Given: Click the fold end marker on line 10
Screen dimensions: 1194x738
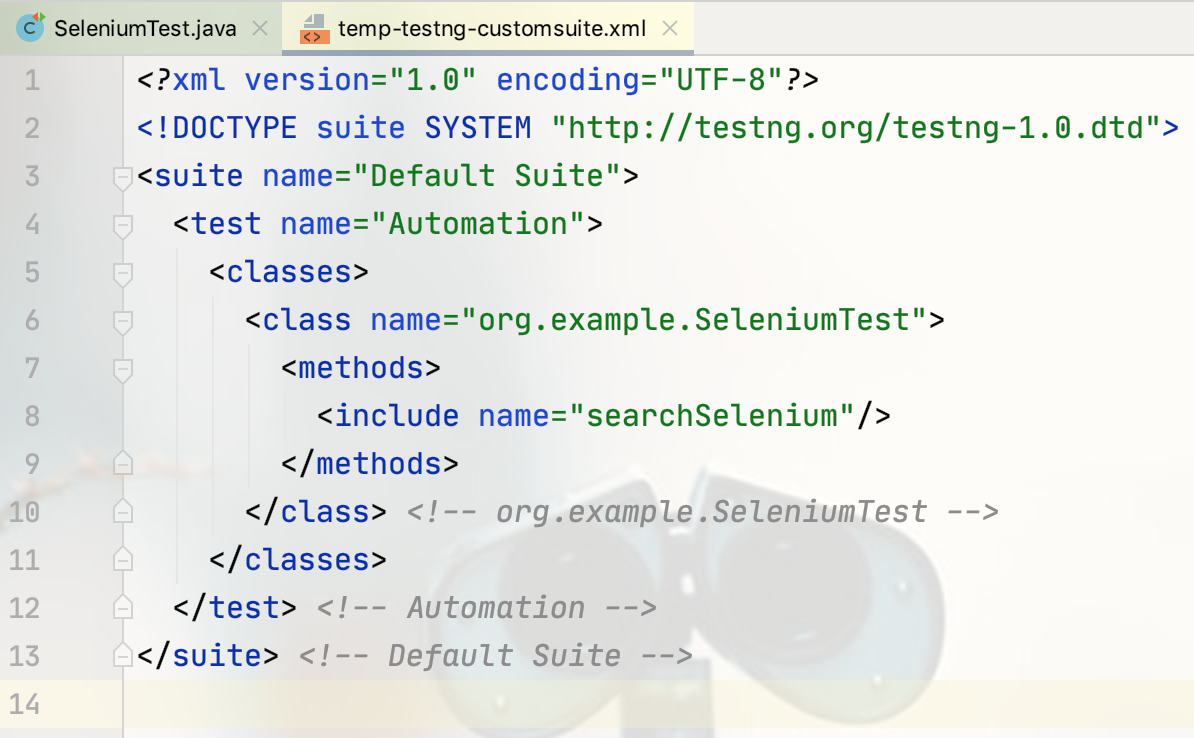Looking at the screenshot, I should [123, 512].
